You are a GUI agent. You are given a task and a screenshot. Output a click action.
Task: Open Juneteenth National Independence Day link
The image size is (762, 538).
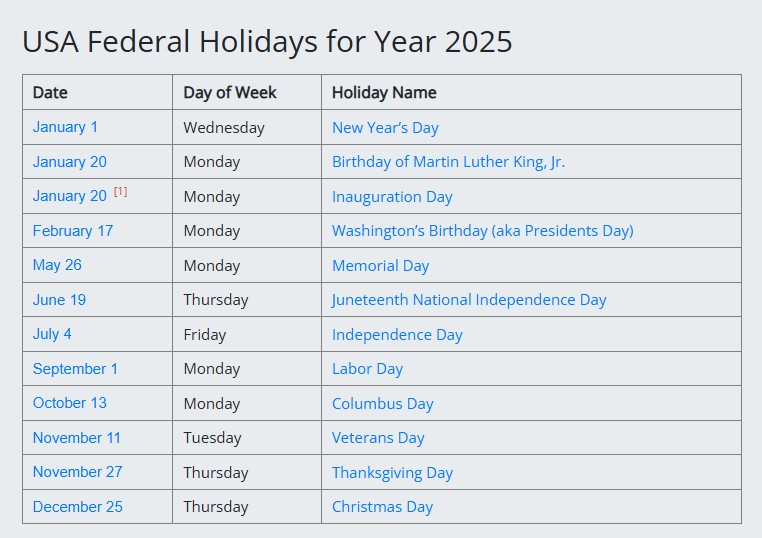469,300
